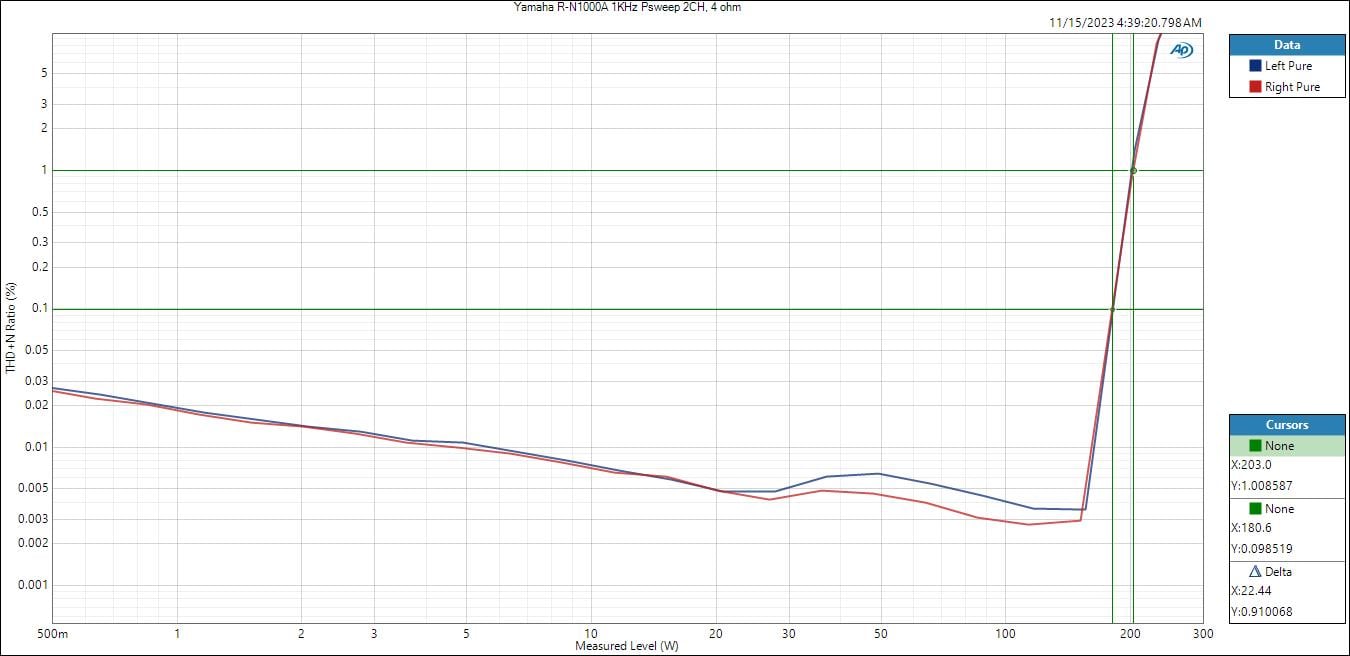Click the Delta triangle icon
Screen dimensions: 1350x656
coord(1255,572)
